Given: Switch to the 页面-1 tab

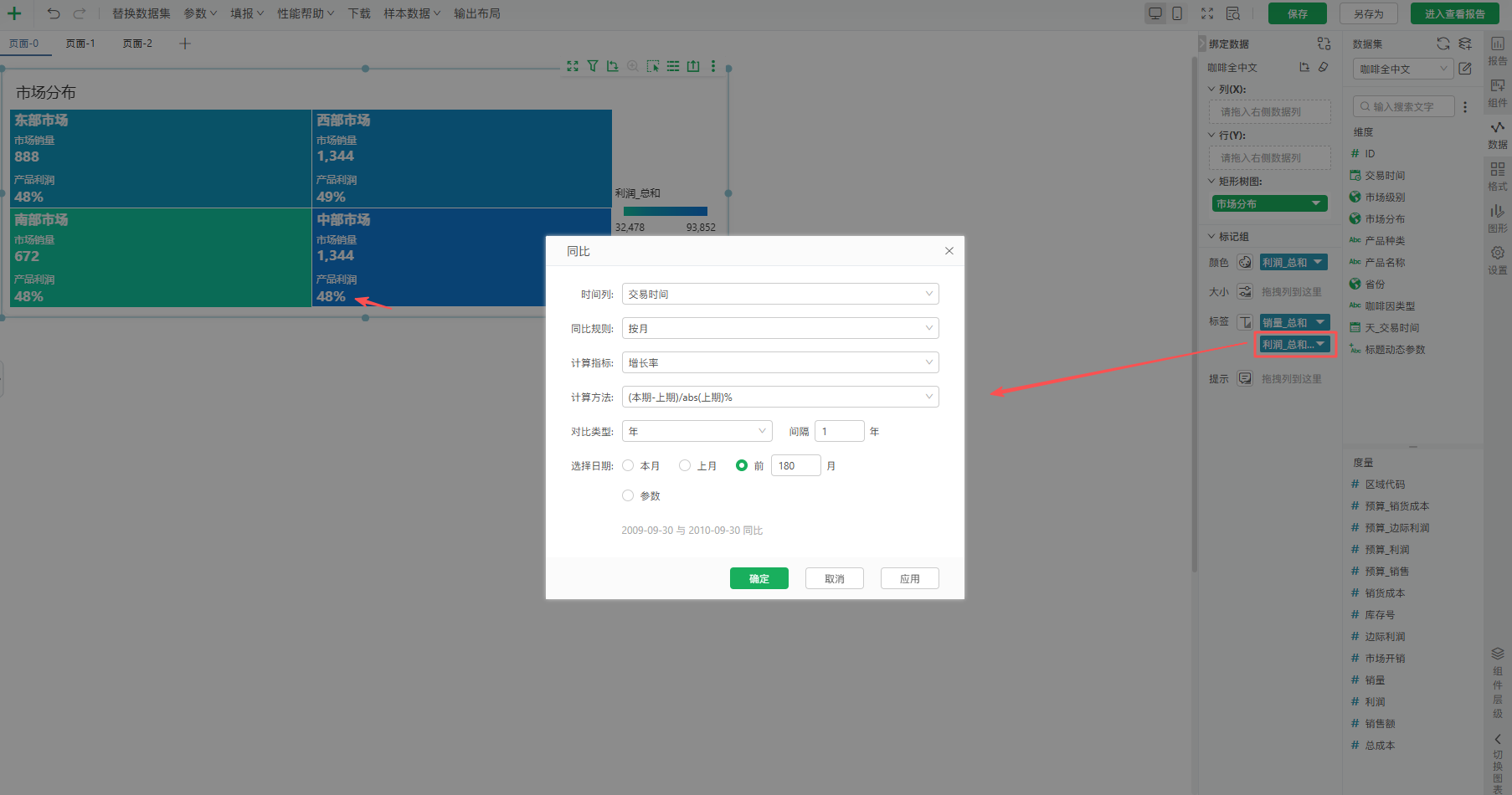Looking at the screenshot, I should tap(80, 44).
